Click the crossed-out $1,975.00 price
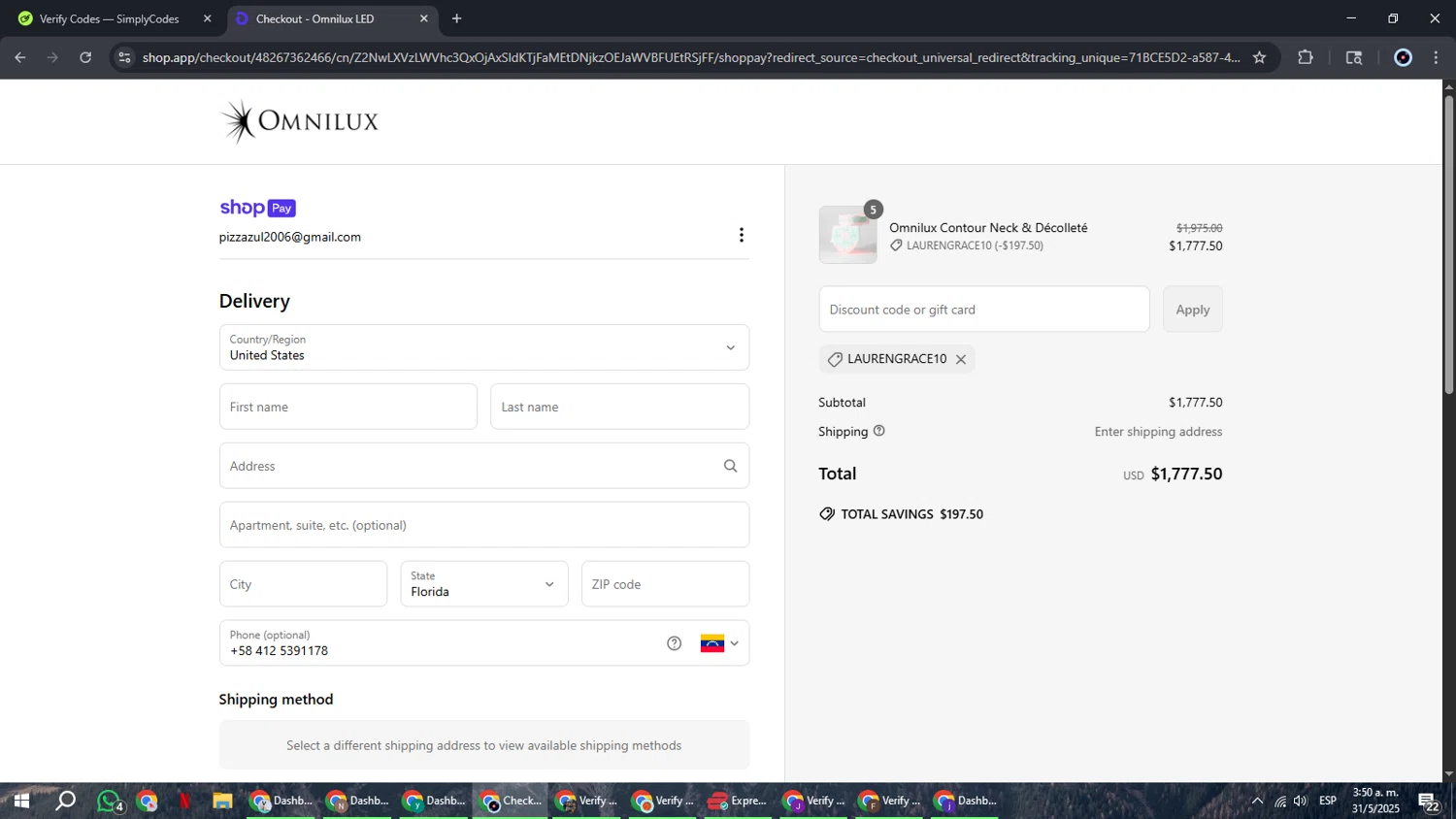Image resolution: width=1456 pixels, height=819 pixels. [x=1200, y=228]
